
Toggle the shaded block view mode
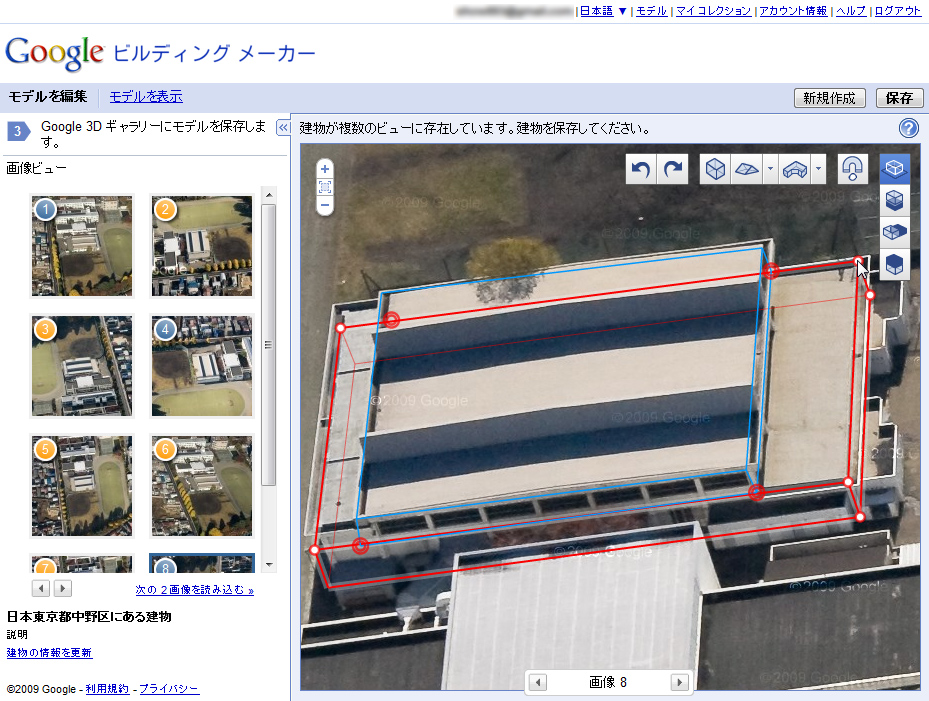[x=894, y=231]
